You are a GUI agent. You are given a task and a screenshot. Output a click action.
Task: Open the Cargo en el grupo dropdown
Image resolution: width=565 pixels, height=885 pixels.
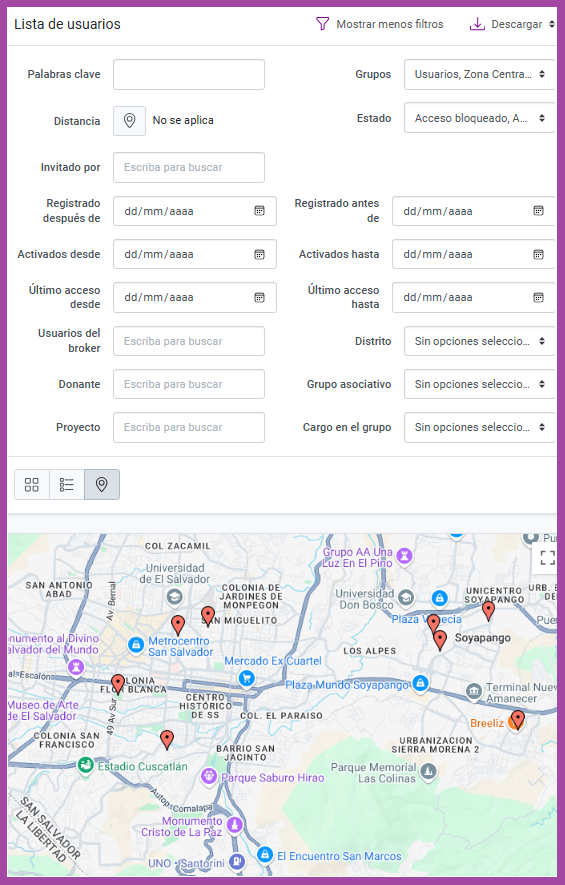pyautogui.click(x=479, y=427)
